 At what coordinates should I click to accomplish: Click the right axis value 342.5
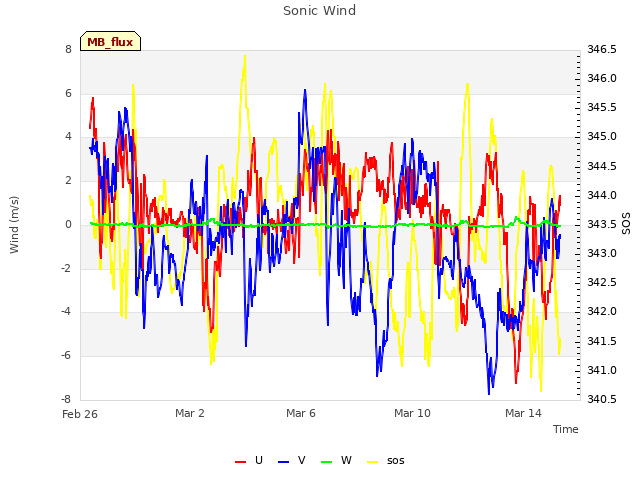(x=602, y=282)
